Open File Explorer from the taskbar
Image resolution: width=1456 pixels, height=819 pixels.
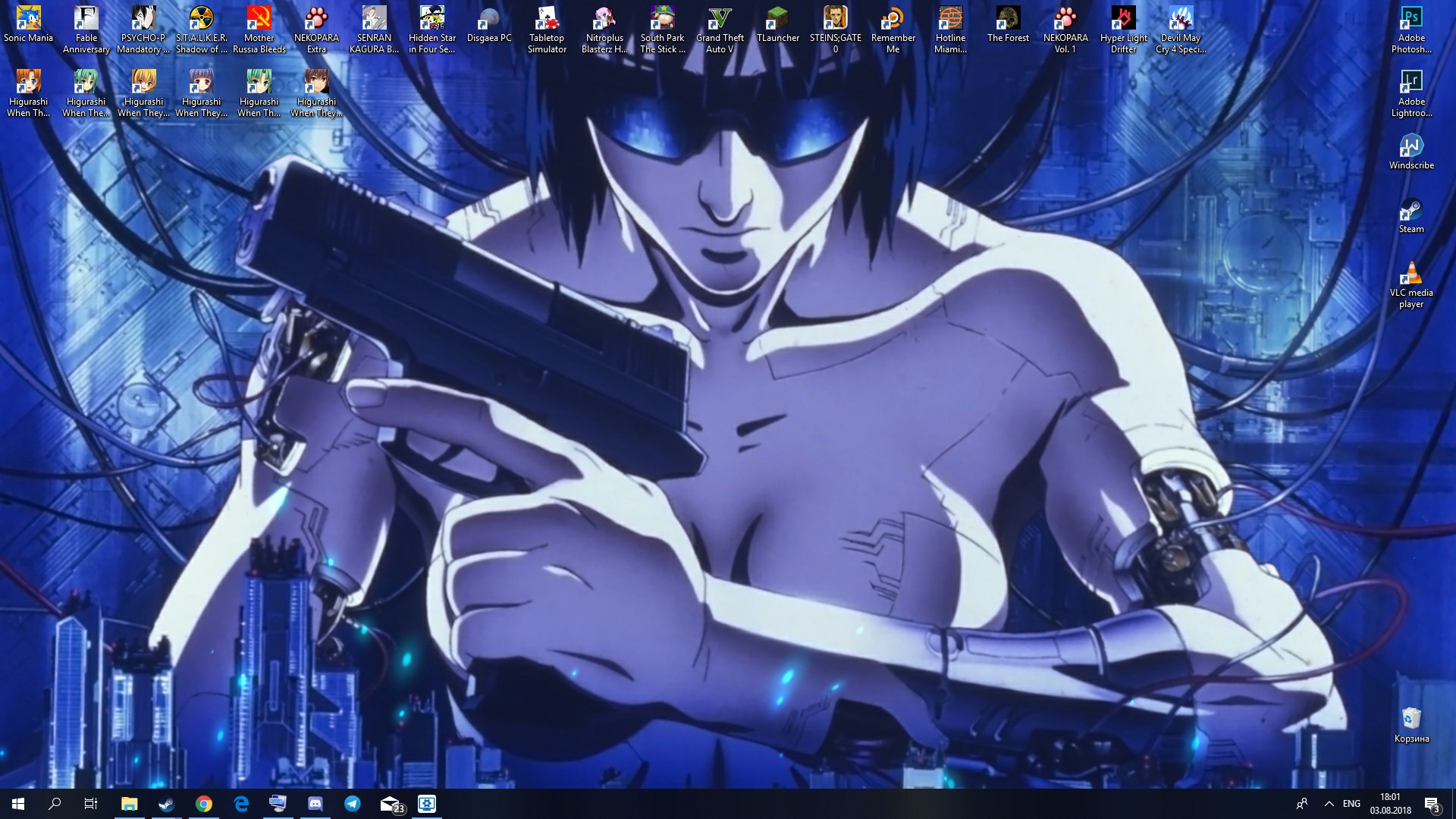(130, 804)
